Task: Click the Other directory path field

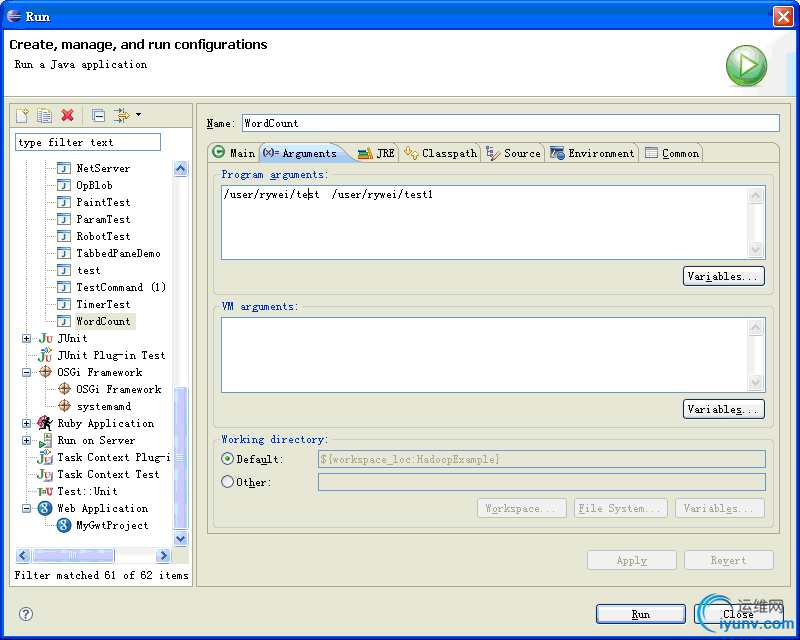Action: pyautogui.click(x=542, y=482)
